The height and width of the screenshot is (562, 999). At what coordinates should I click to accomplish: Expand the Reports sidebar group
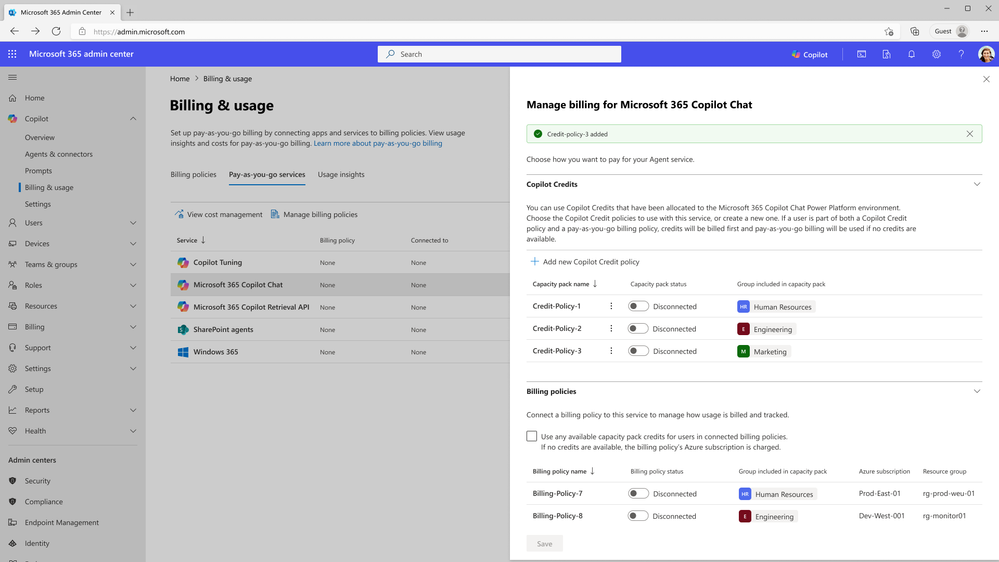tap(133, 410)
